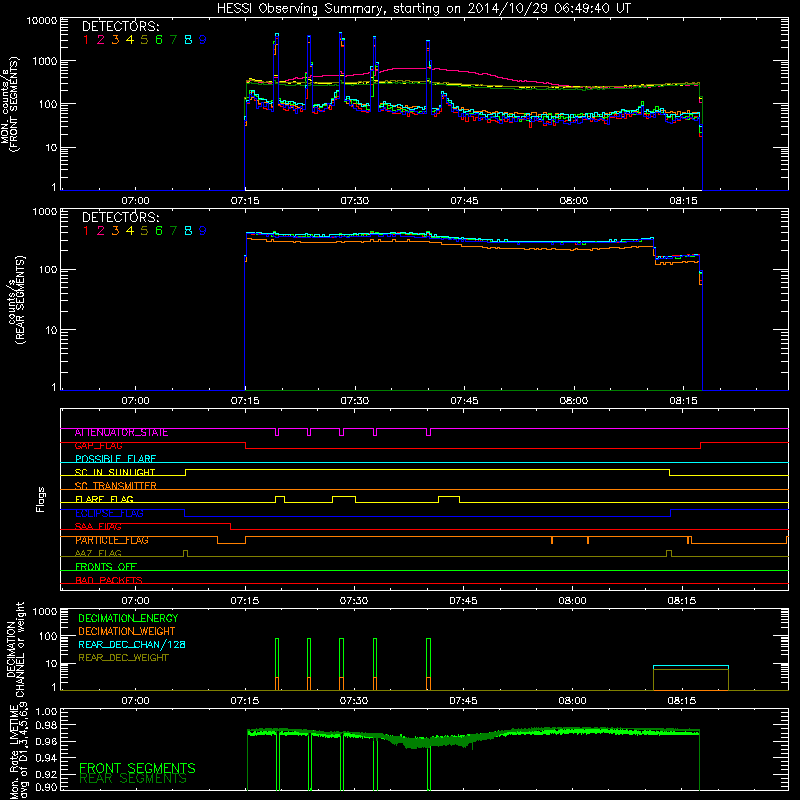
Task: Select the DETECTORS: legend heading in rear segments plot
Action: 120,217
